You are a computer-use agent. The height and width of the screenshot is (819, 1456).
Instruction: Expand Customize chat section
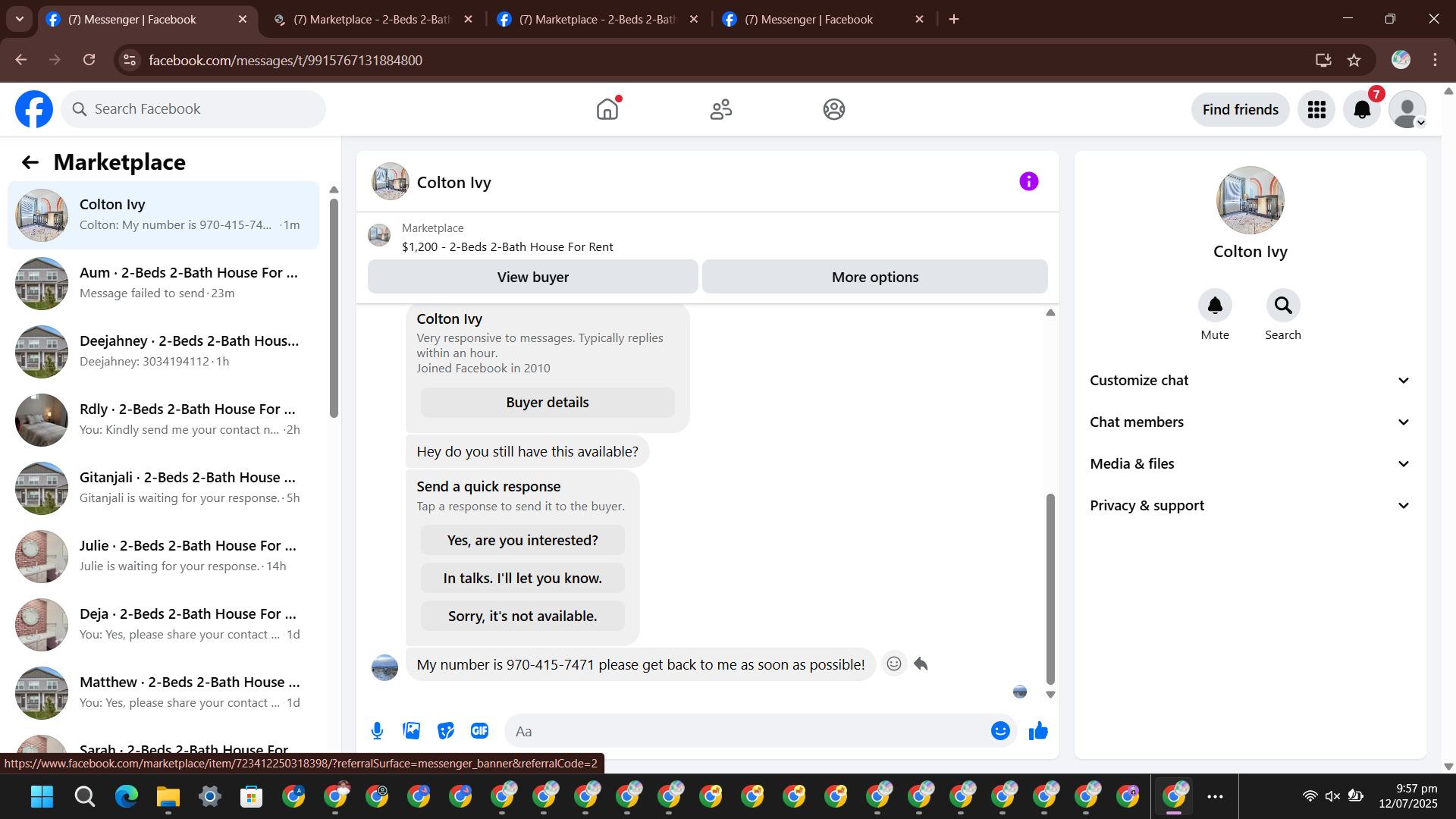point(1250,381)
